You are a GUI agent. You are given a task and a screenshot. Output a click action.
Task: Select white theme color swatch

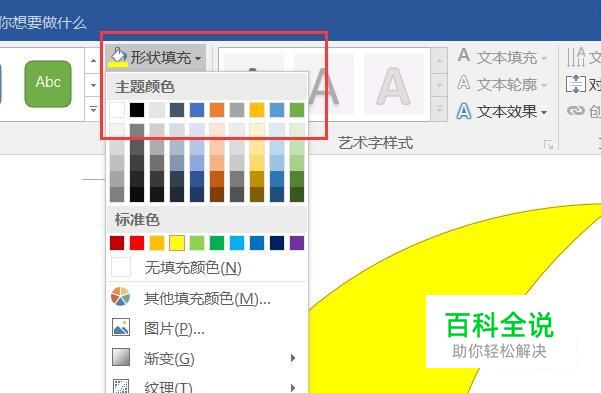[117, 110]
